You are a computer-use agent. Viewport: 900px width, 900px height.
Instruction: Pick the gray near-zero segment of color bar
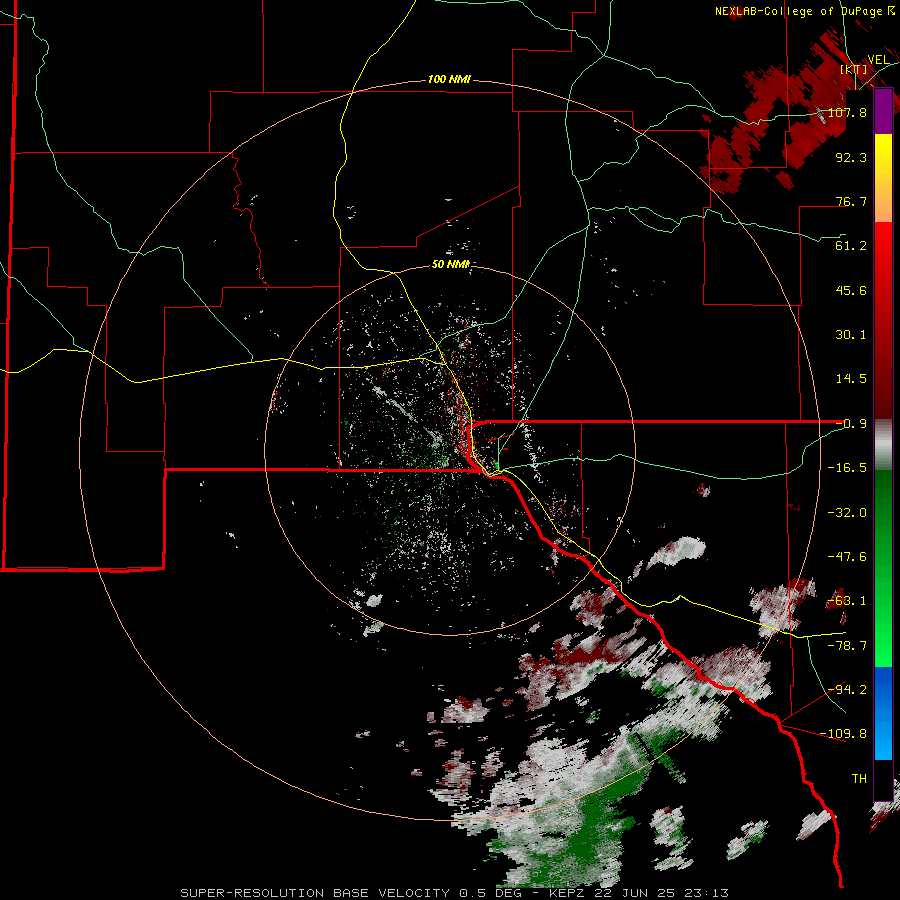(883, 445)
